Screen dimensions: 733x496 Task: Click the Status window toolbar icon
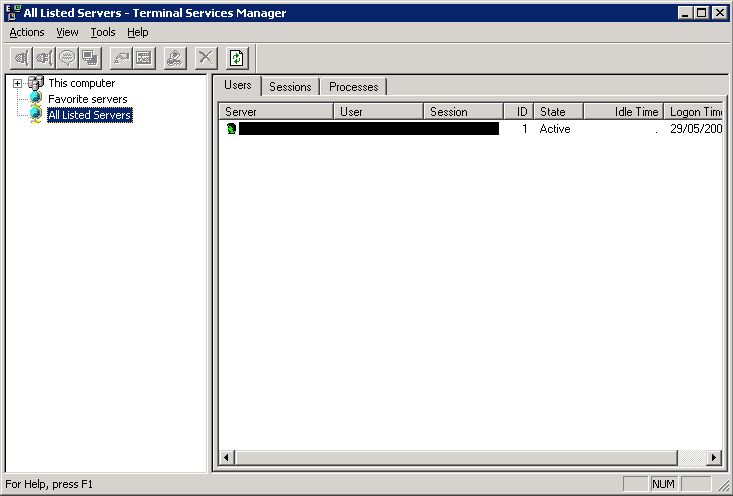(144, 58)
